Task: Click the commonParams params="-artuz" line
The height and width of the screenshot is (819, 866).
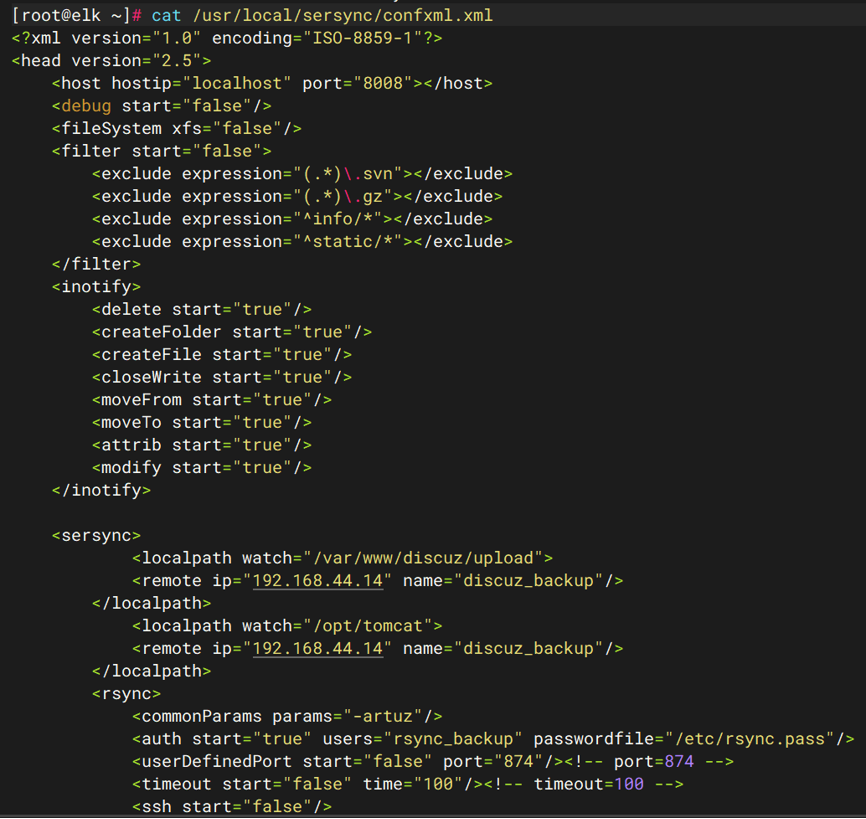Action: 287,717
